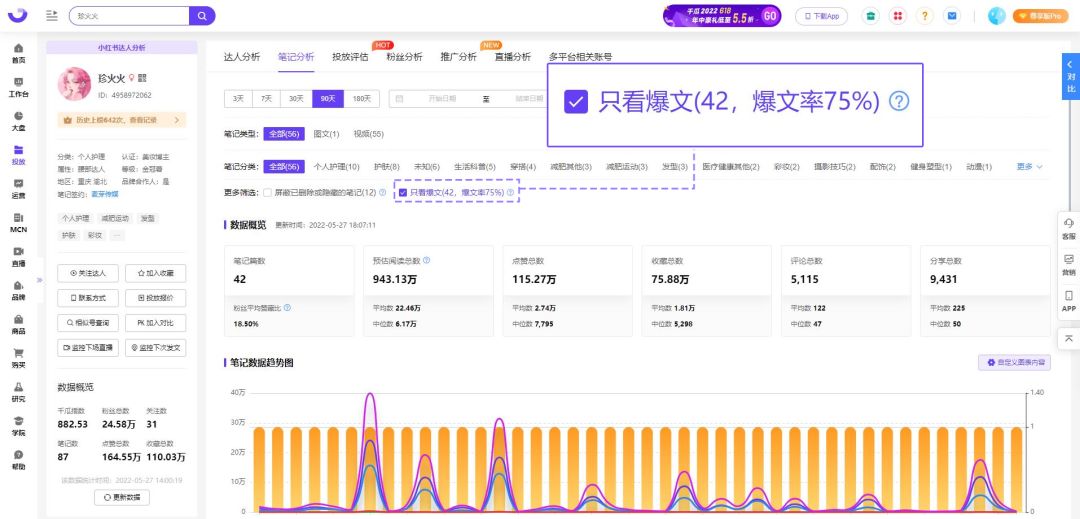This screenshot has width=1080, height=519.
Task: Expand the 历史上榜642次 record arrow
Action: (177, 120)
